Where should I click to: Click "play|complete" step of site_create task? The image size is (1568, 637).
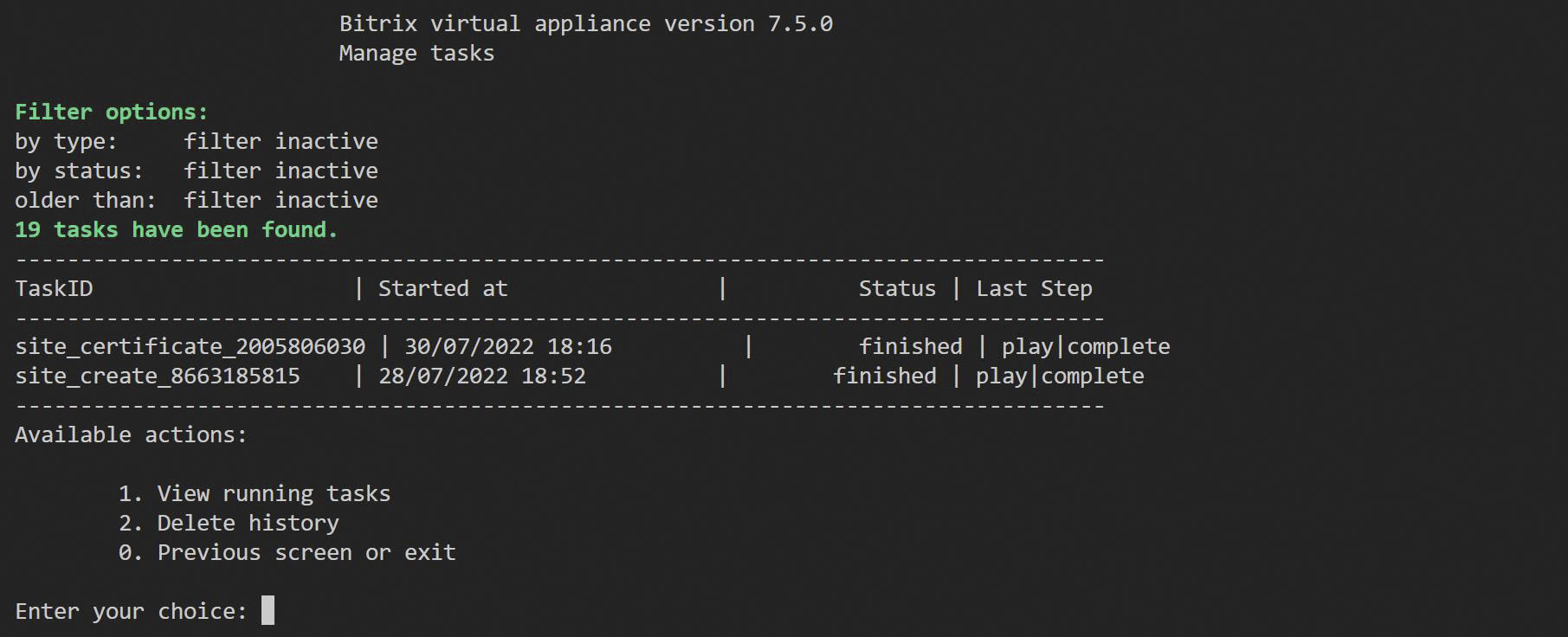[x=1060, y=376]
